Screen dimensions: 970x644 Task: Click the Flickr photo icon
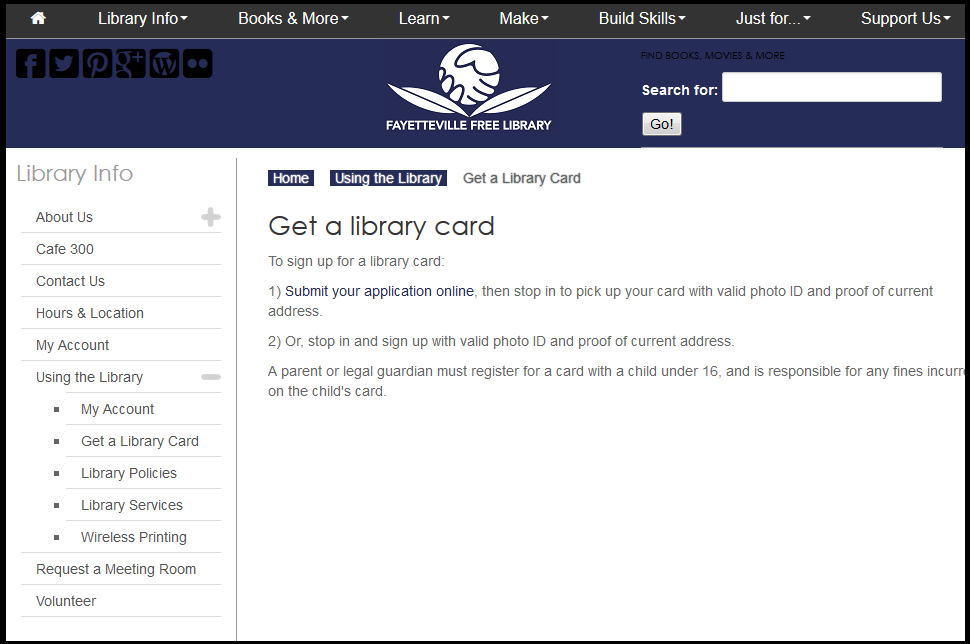point(197,64)
